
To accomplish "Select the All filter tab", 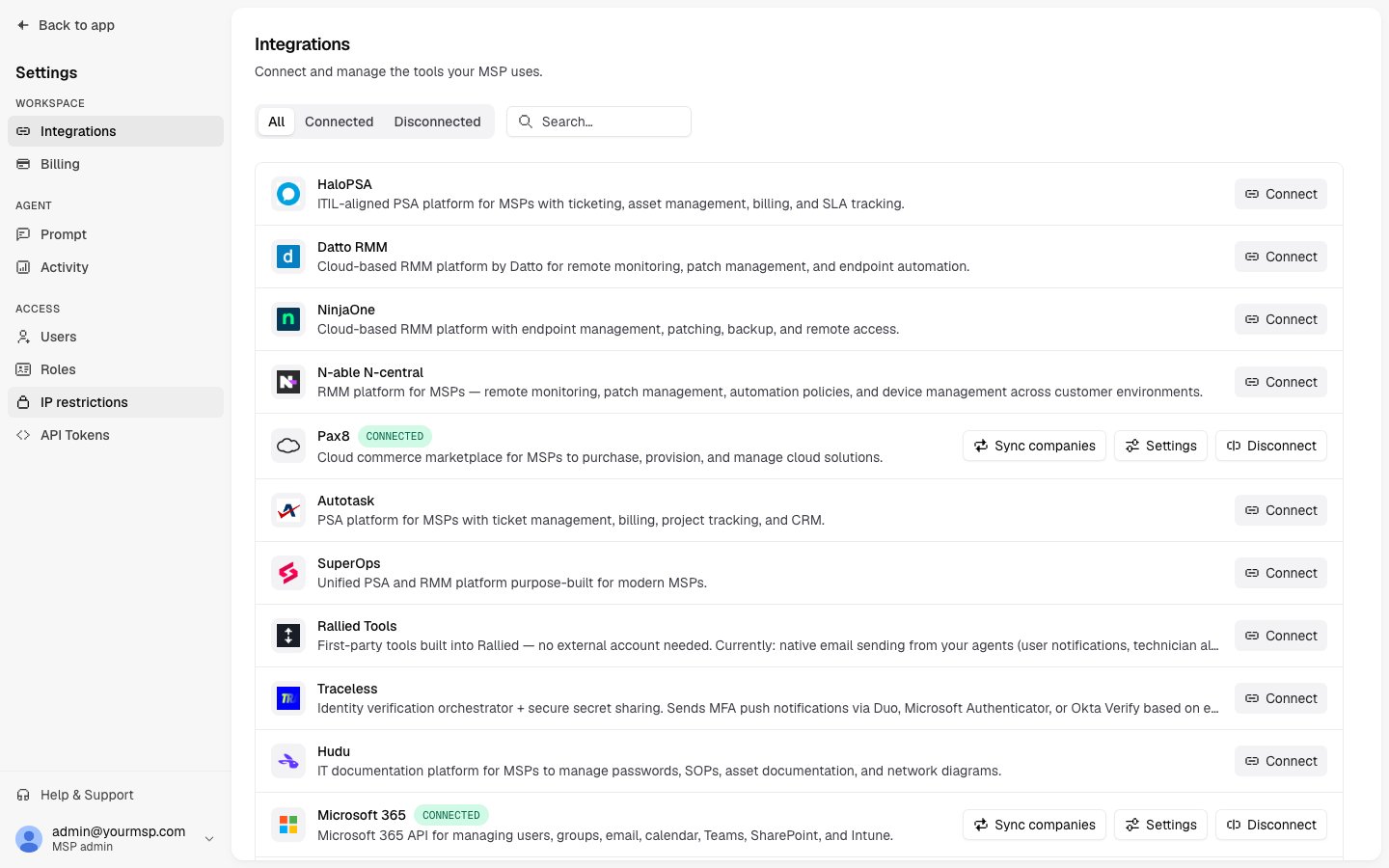I will click(277, 122).
